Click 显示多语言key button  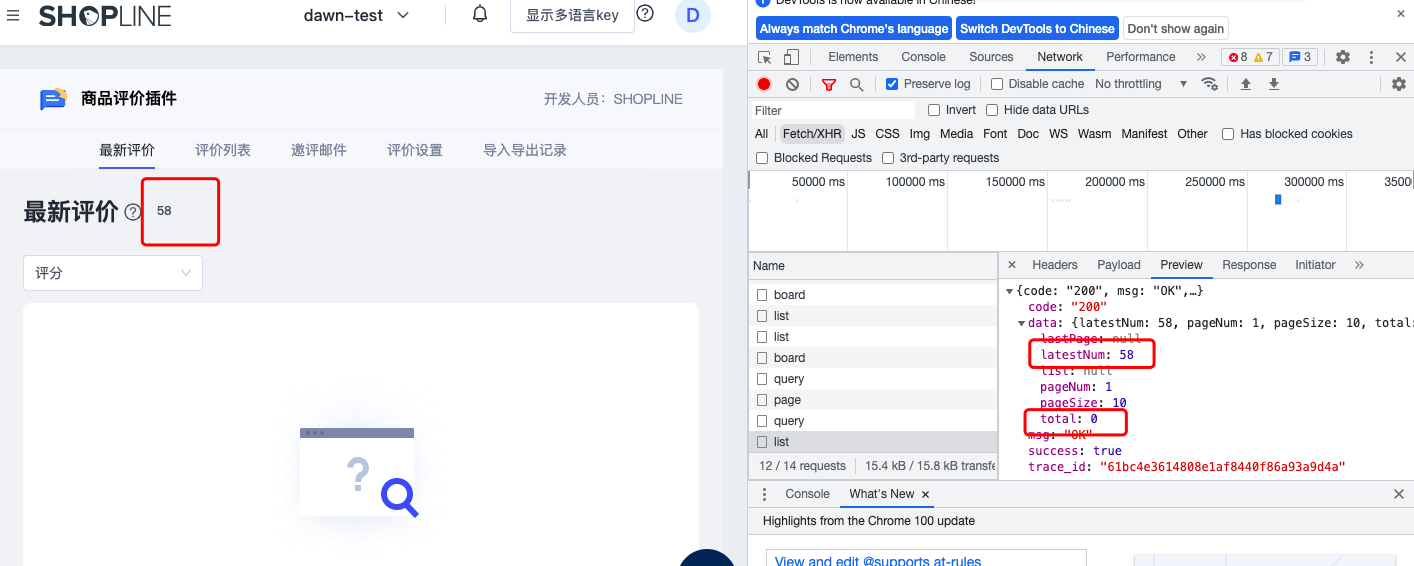pos(572,15)
